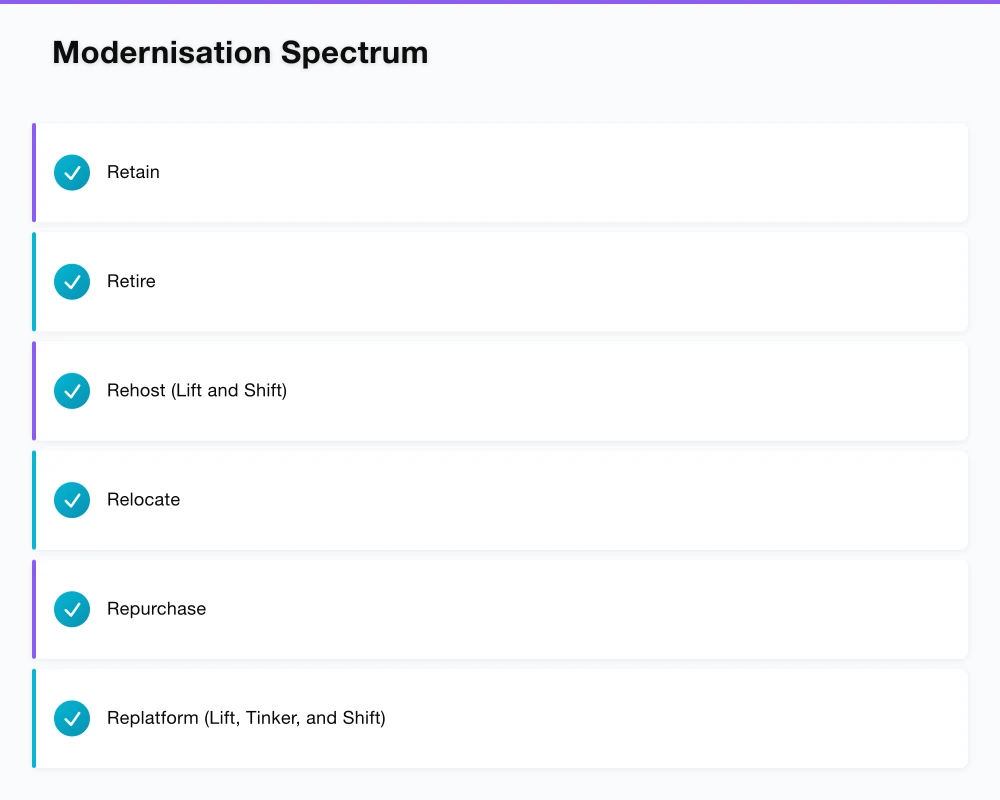Select the check badge next to Repurchase
This screenshot has width=1000, height=800.
click(x=72, y=608)
